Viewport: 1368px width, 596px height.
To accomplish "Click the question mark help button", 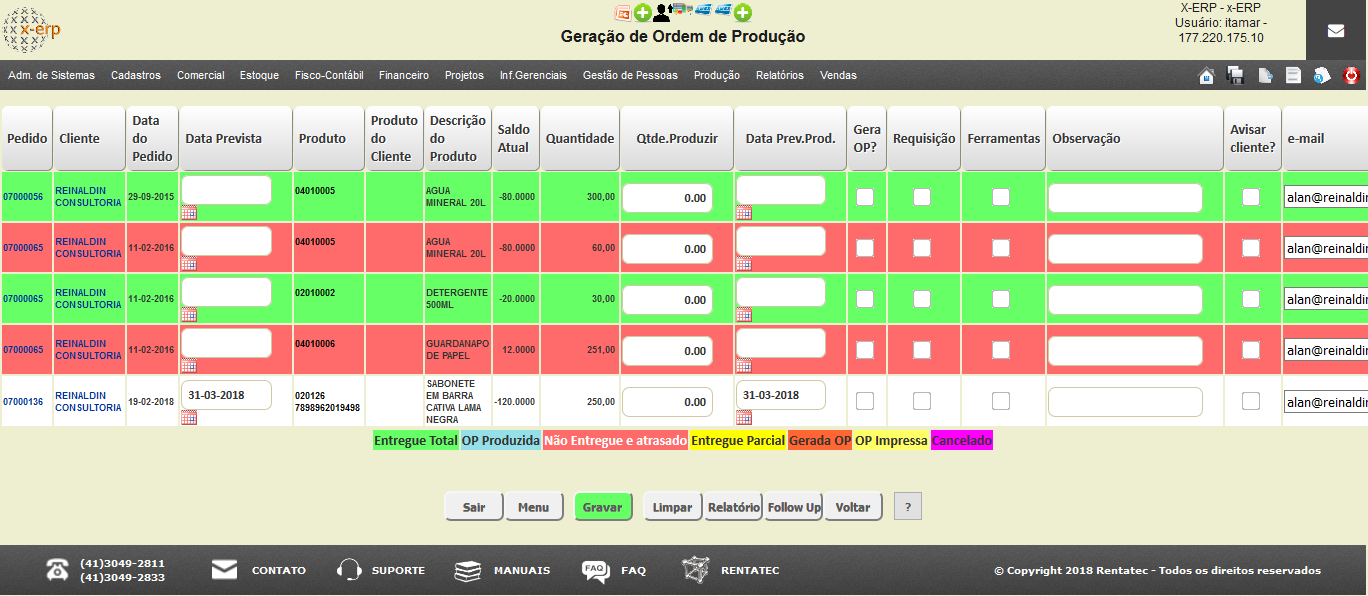I will click(908, 507).
